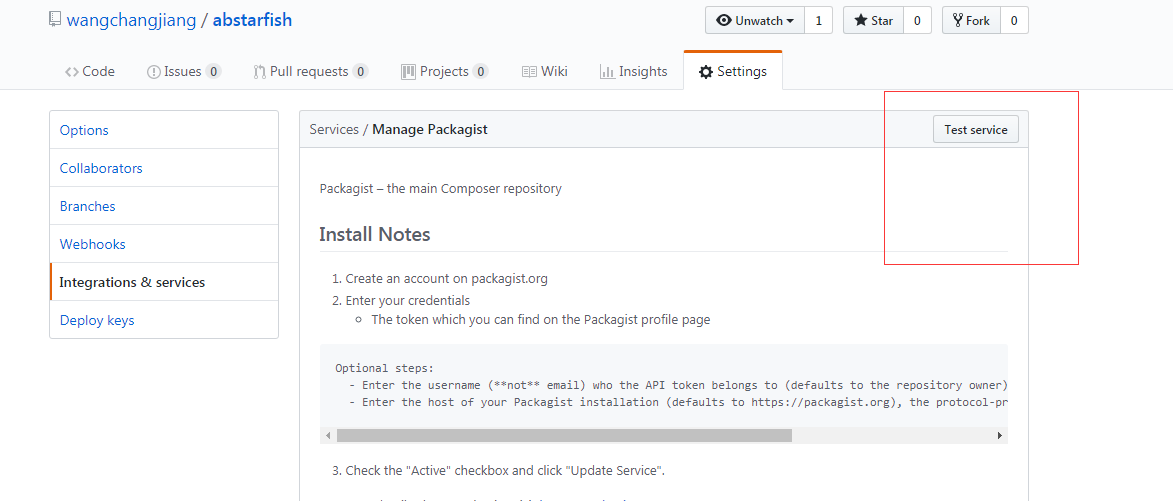Fork the repository
Screen dimensions: 1173x501
click(971, 20)
